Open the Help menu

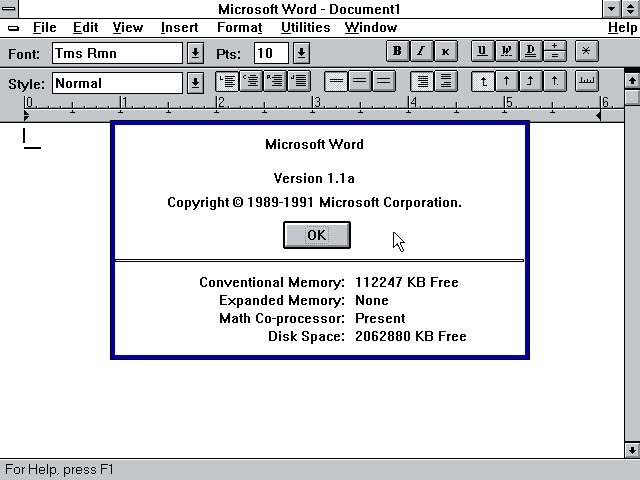click(622, 28)
